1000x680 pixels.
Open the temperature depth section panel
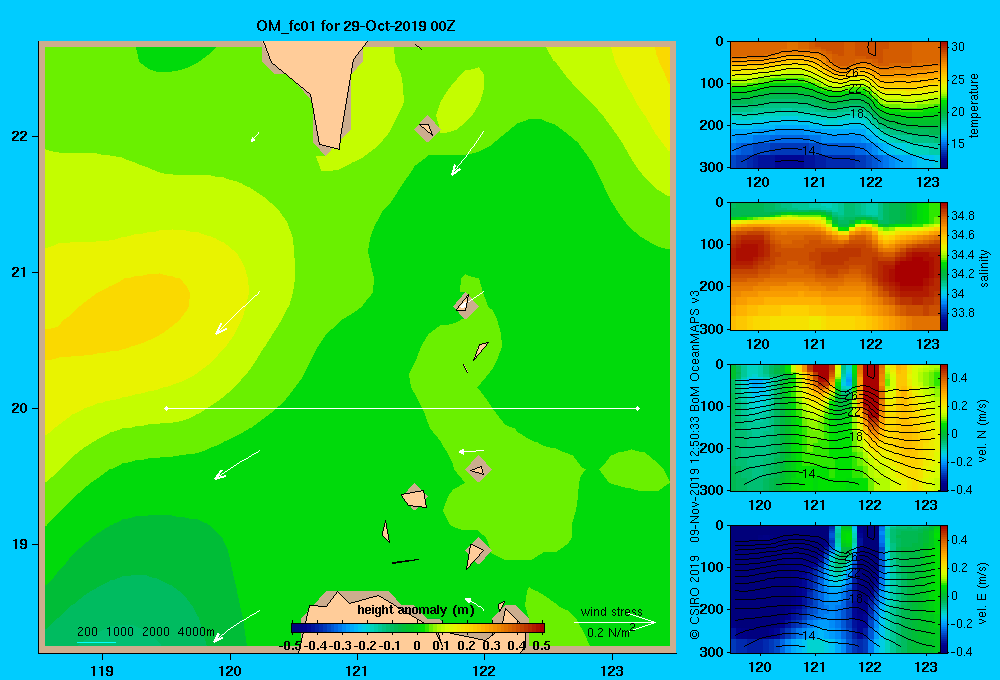tap(834, 105)
